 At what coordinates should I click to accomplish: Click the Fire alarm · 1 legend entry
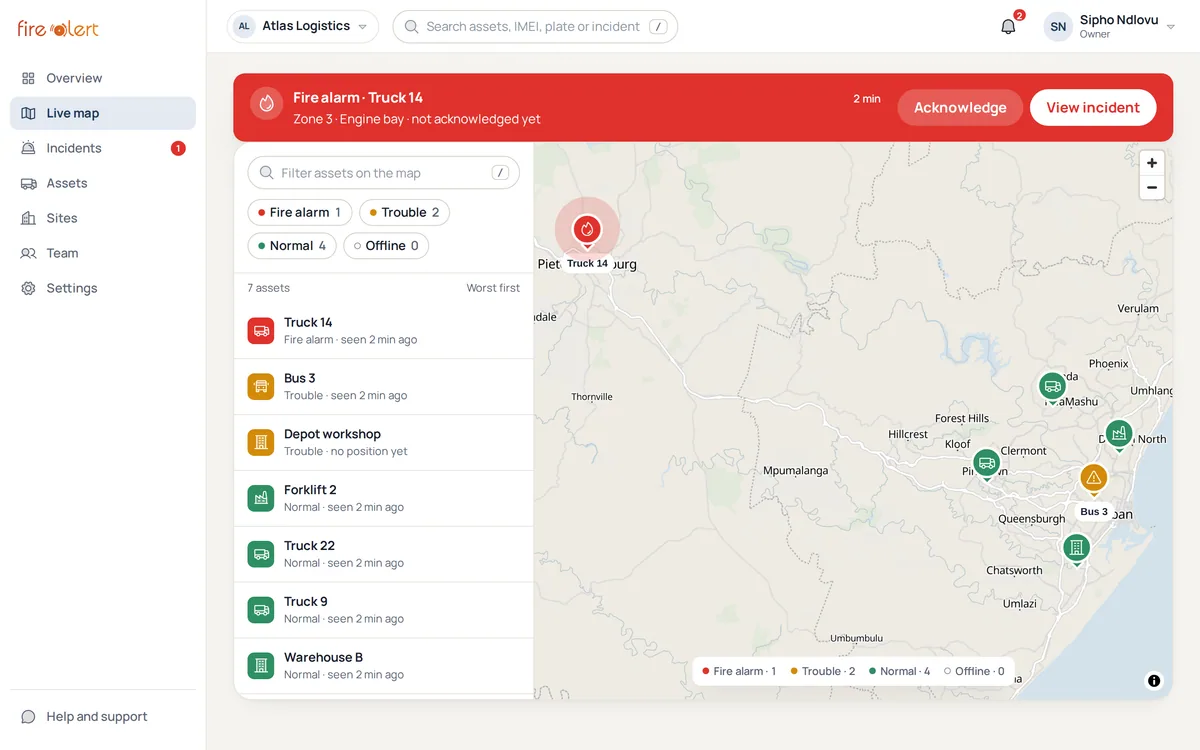coord(739,671)
